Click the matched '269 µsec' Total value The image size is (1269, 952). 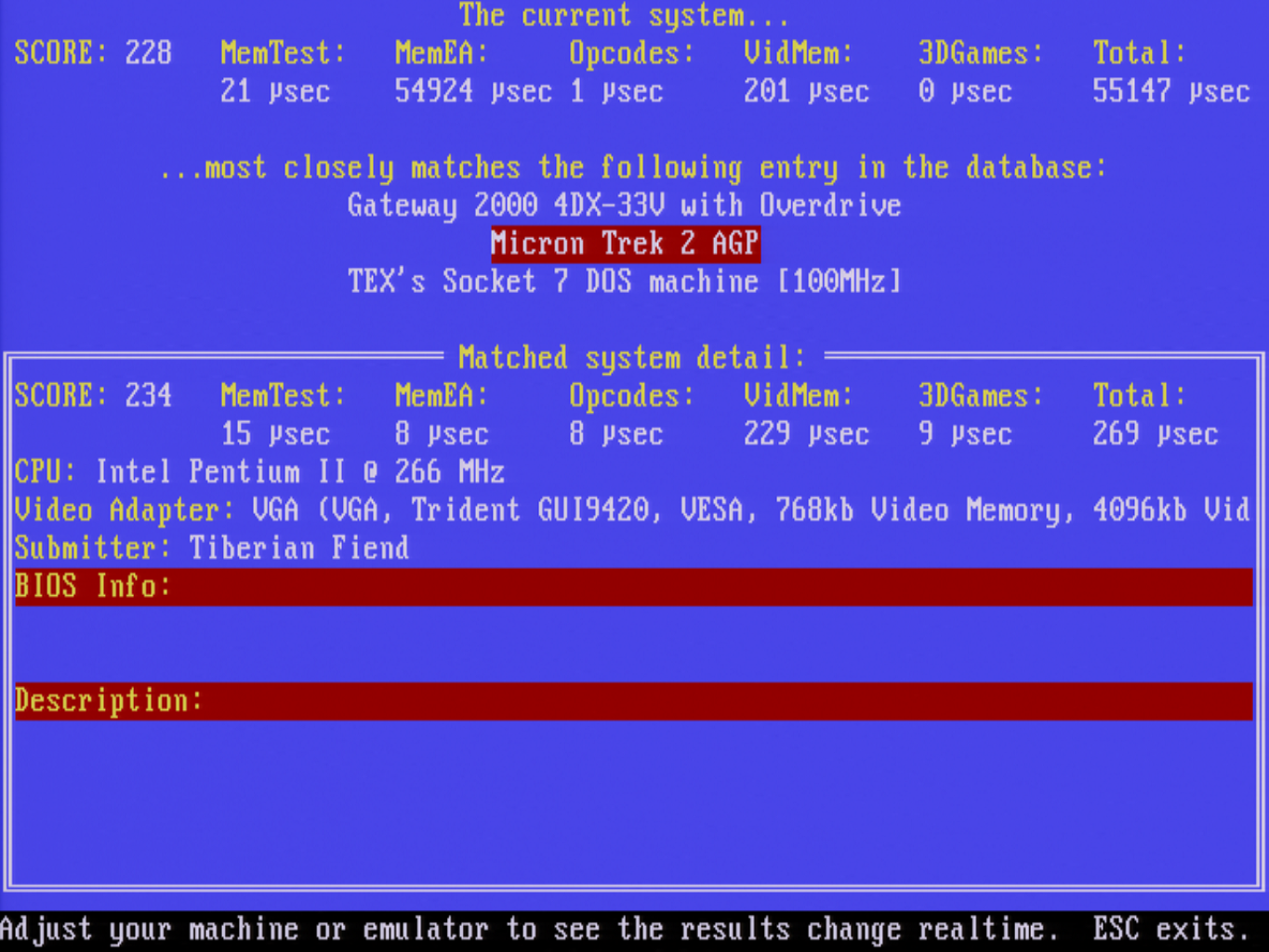1156,434
